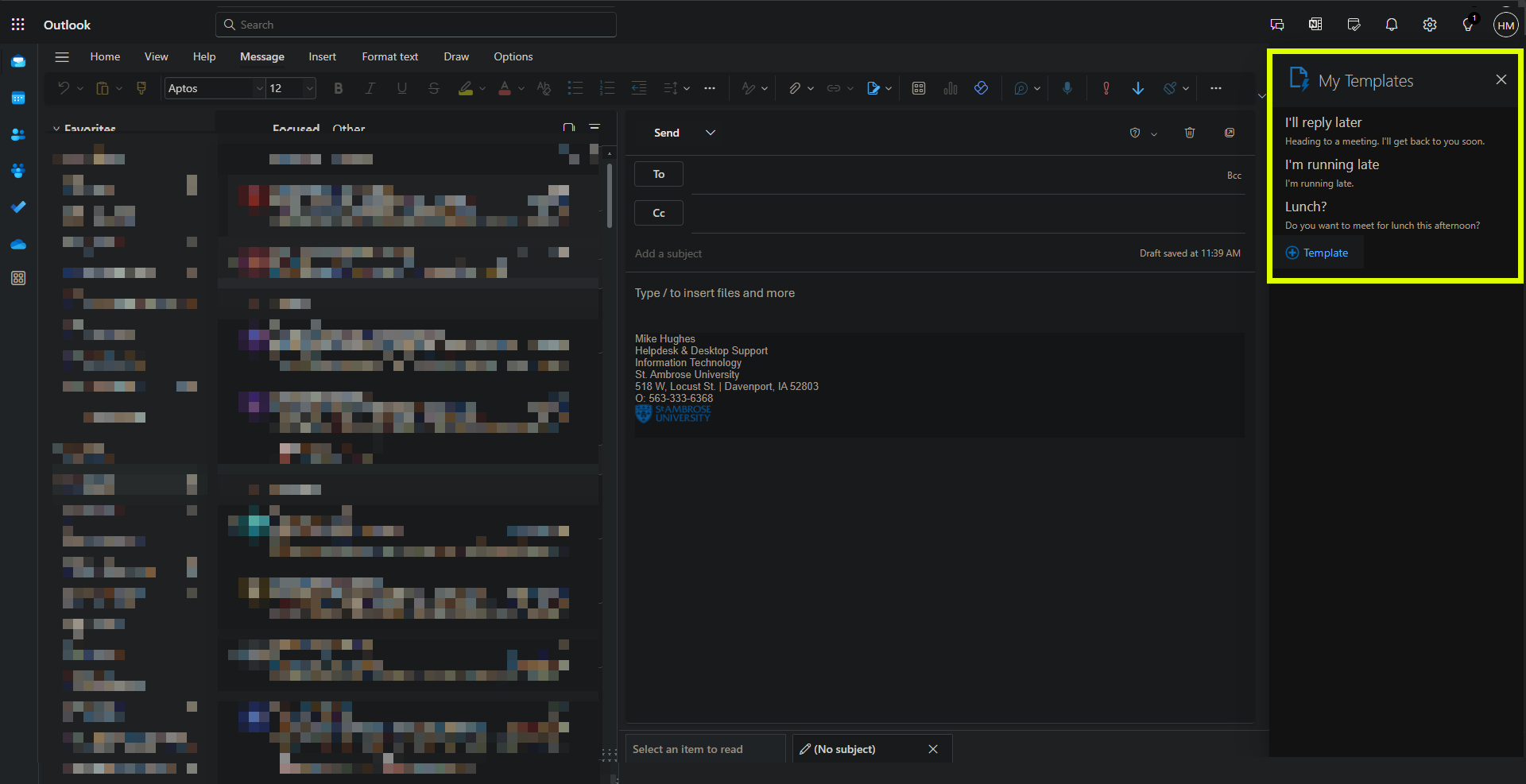Click the Undo icon
Image resolution: width=1526 pixels, height=784 pixels.
(64, 88)
